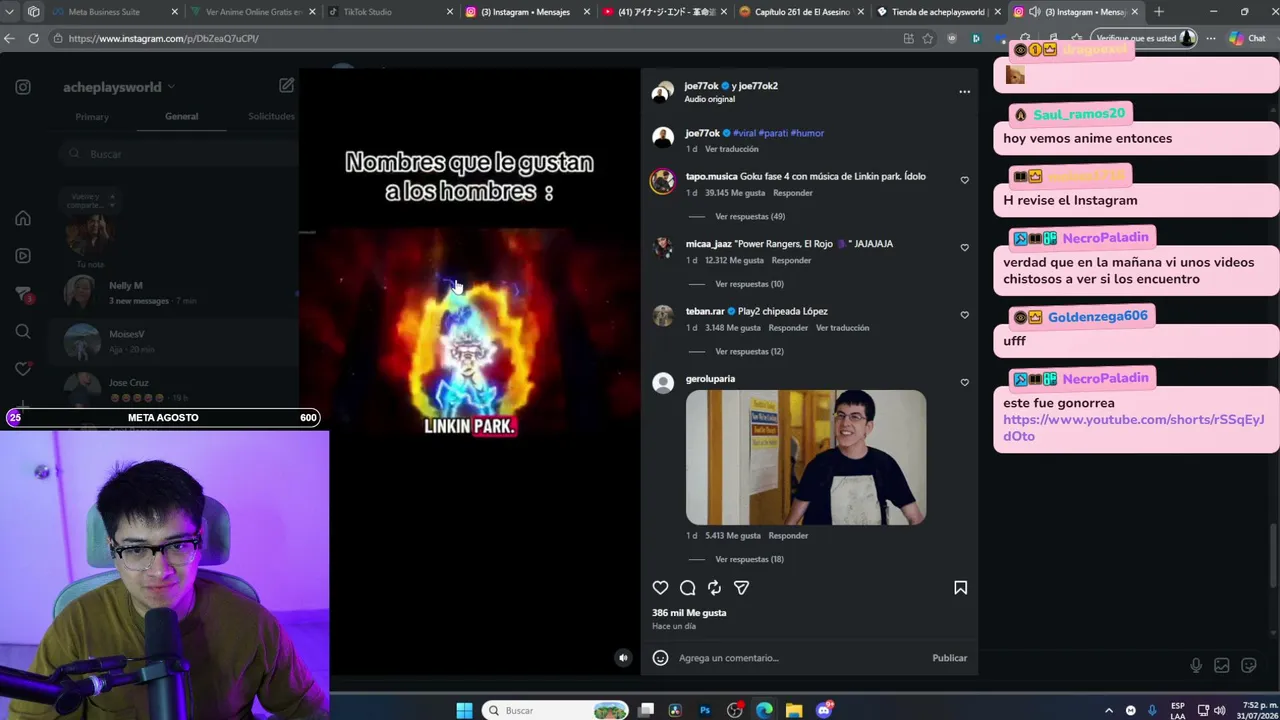Click the microphone icon in the chat input
This screenshot has height=720, width=1280.
pos(1196,666)
